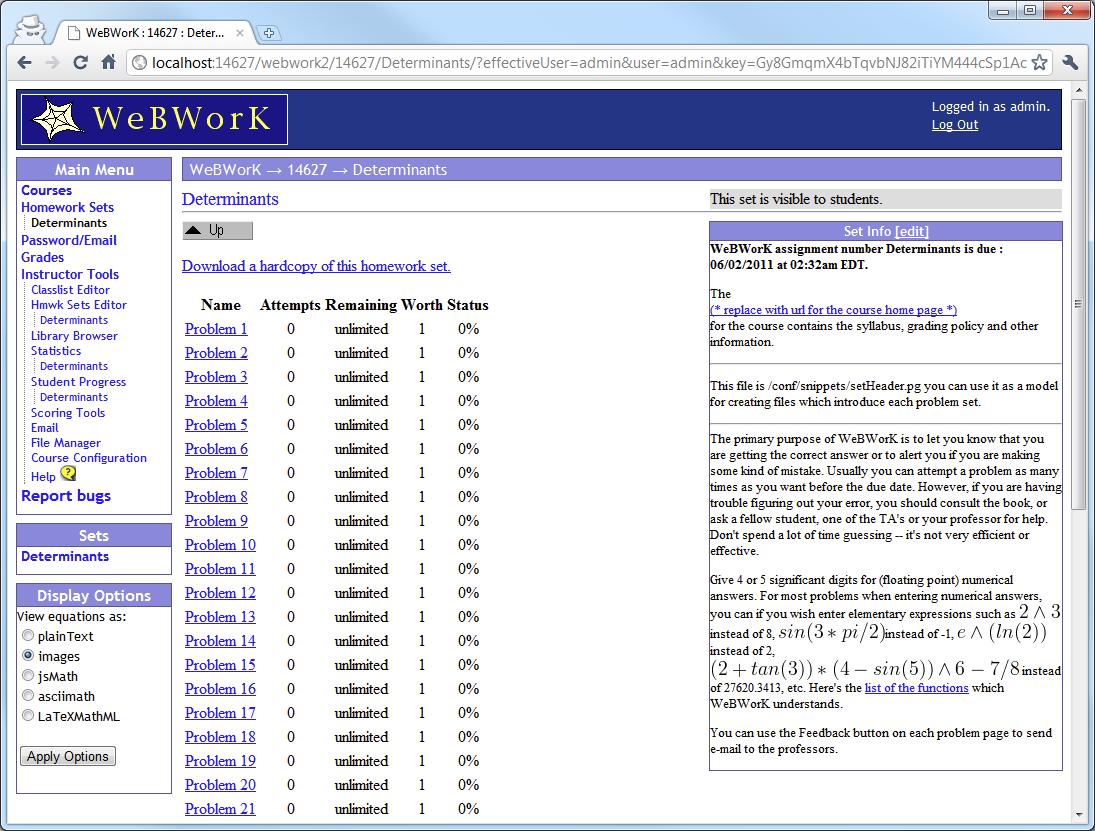
Task: Open Determinants in the Sets panel
Action: click(65, 557)
